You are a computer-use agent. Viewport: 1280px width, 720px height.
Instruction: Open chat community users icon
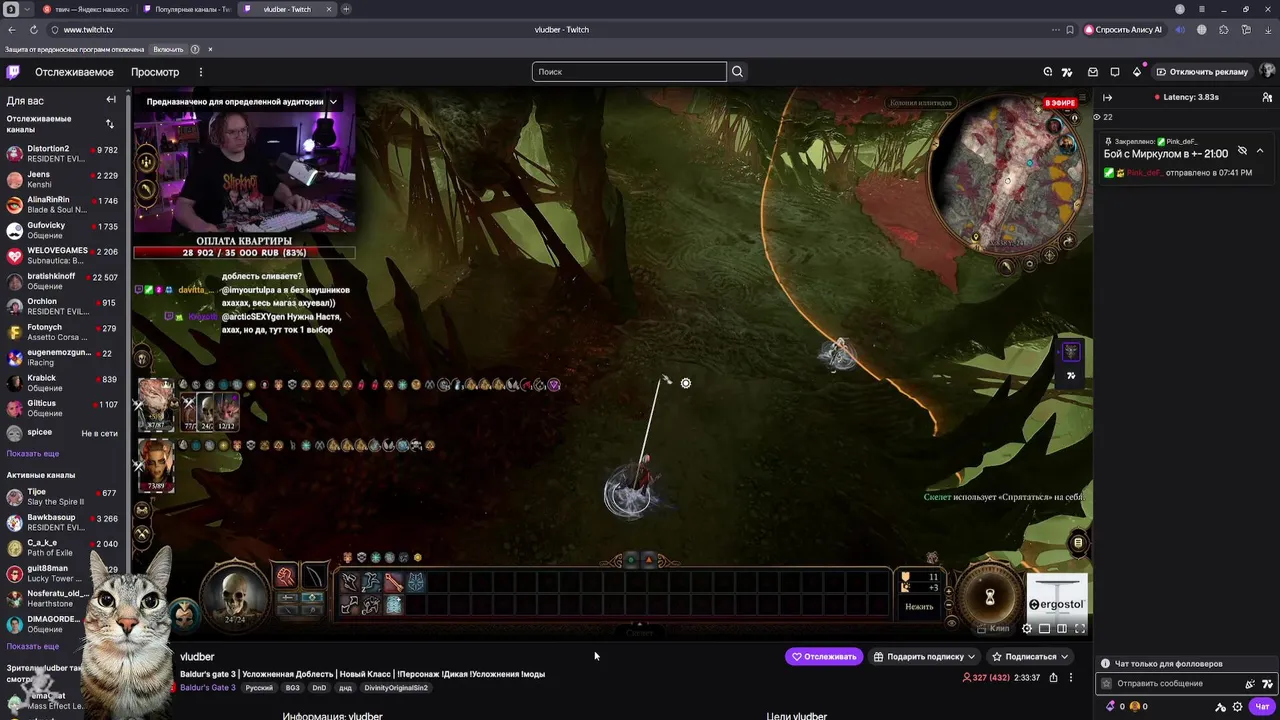(x=1267, y=97)
